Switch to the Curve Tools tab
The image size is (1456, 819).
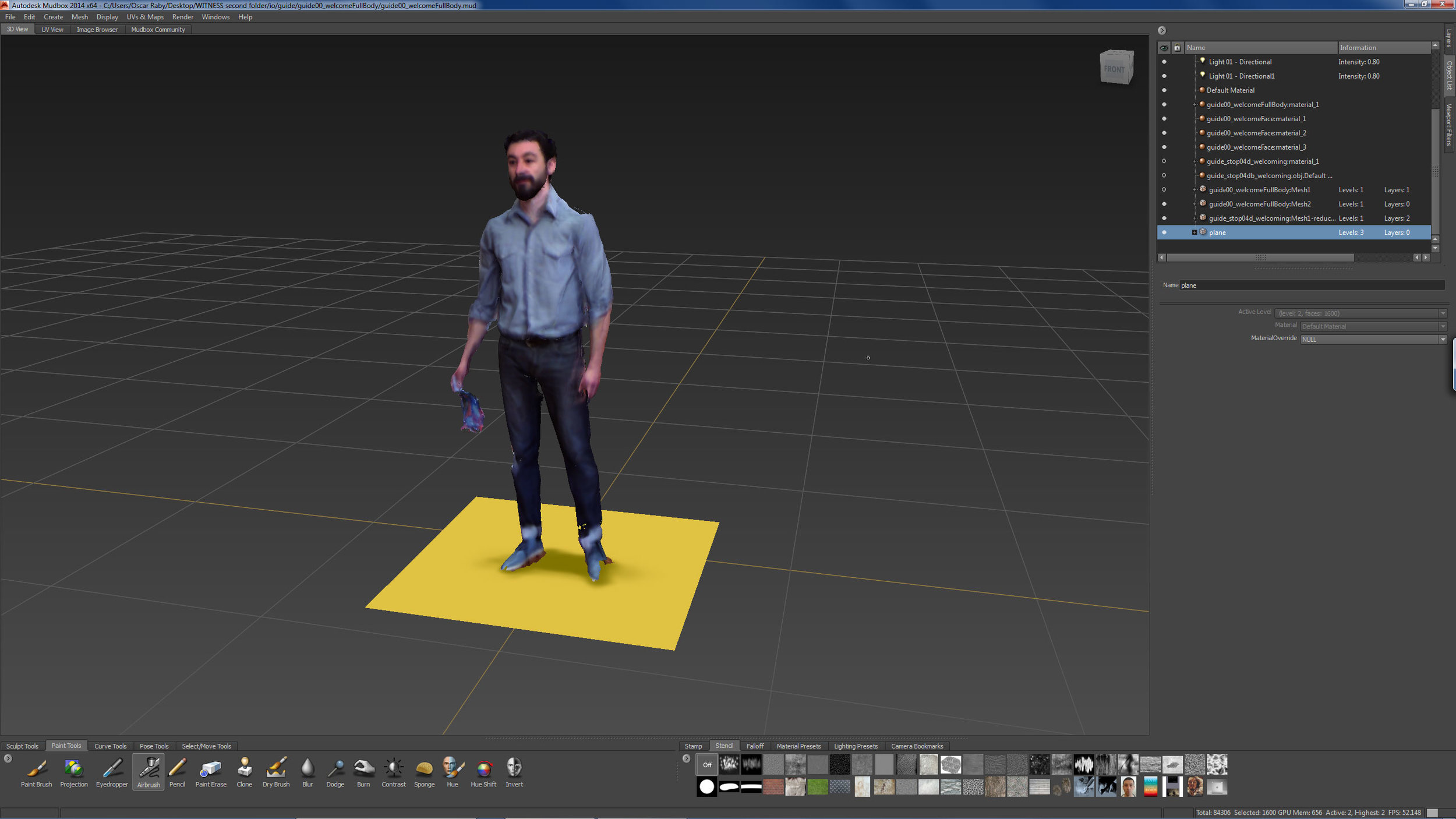(x=111, y=746)
